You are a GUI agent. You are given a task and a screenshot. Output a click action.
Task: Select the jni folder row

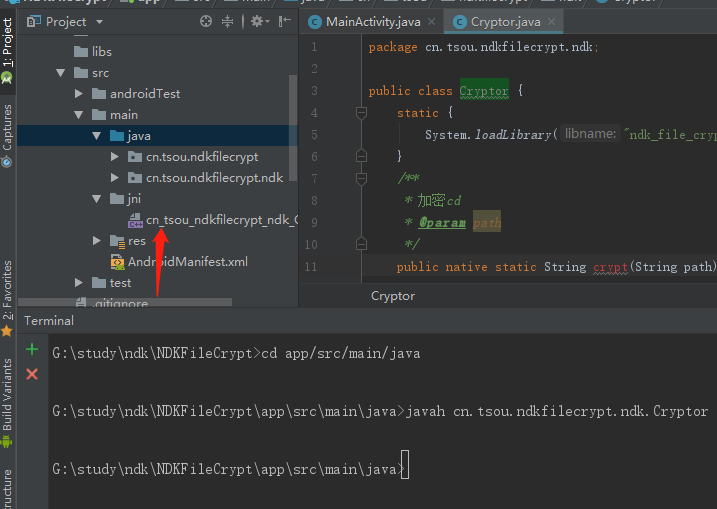tap(157, 199)
